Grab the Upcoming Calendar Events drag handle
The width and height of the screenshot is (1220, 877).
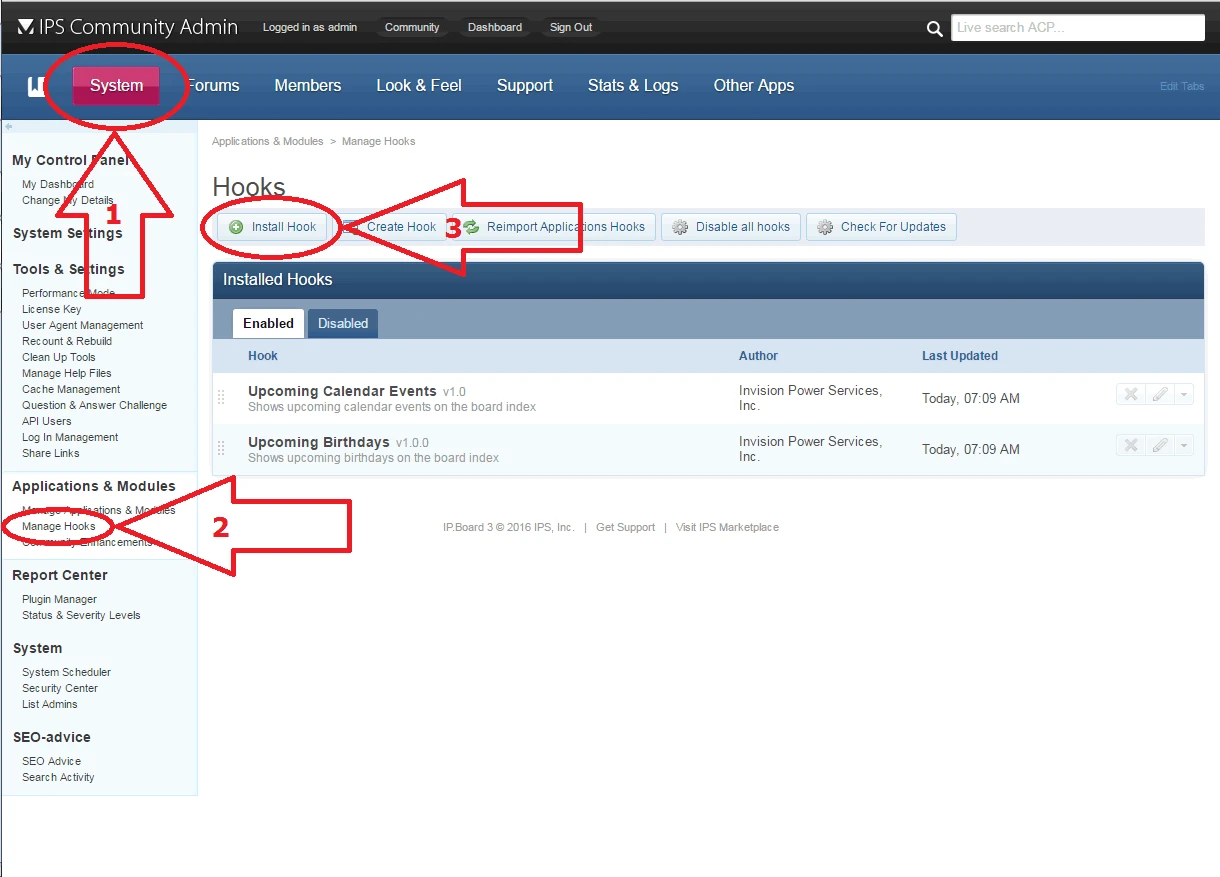222,398
